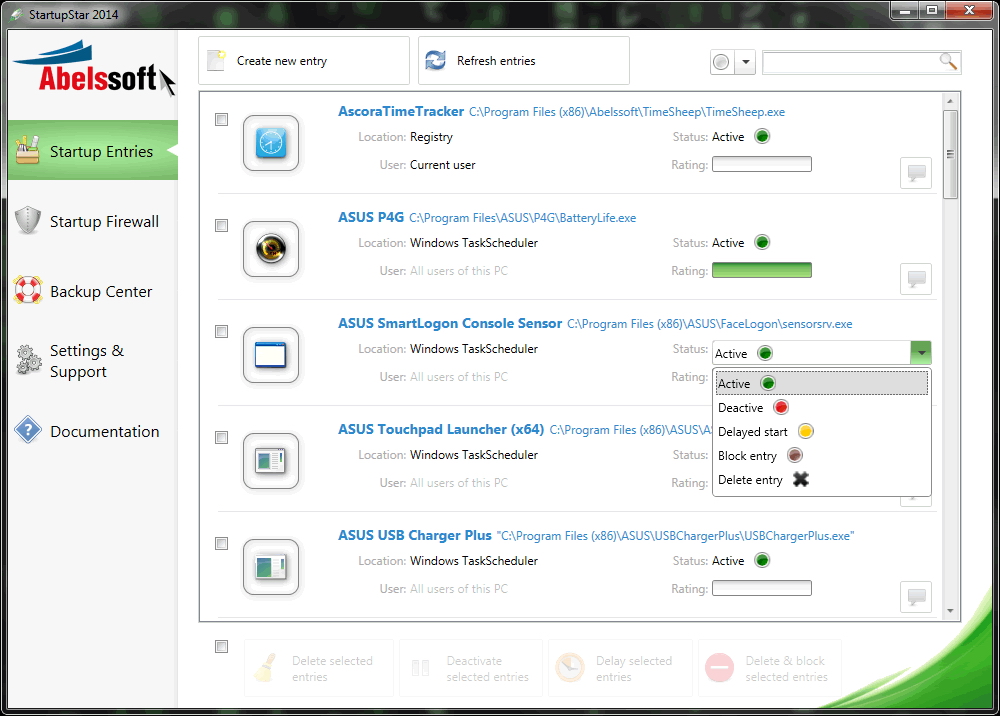The image size is (1000, 716).
Task: Tick the ASUS P4G entry checkbox
Action: click(x=222, y=226)
